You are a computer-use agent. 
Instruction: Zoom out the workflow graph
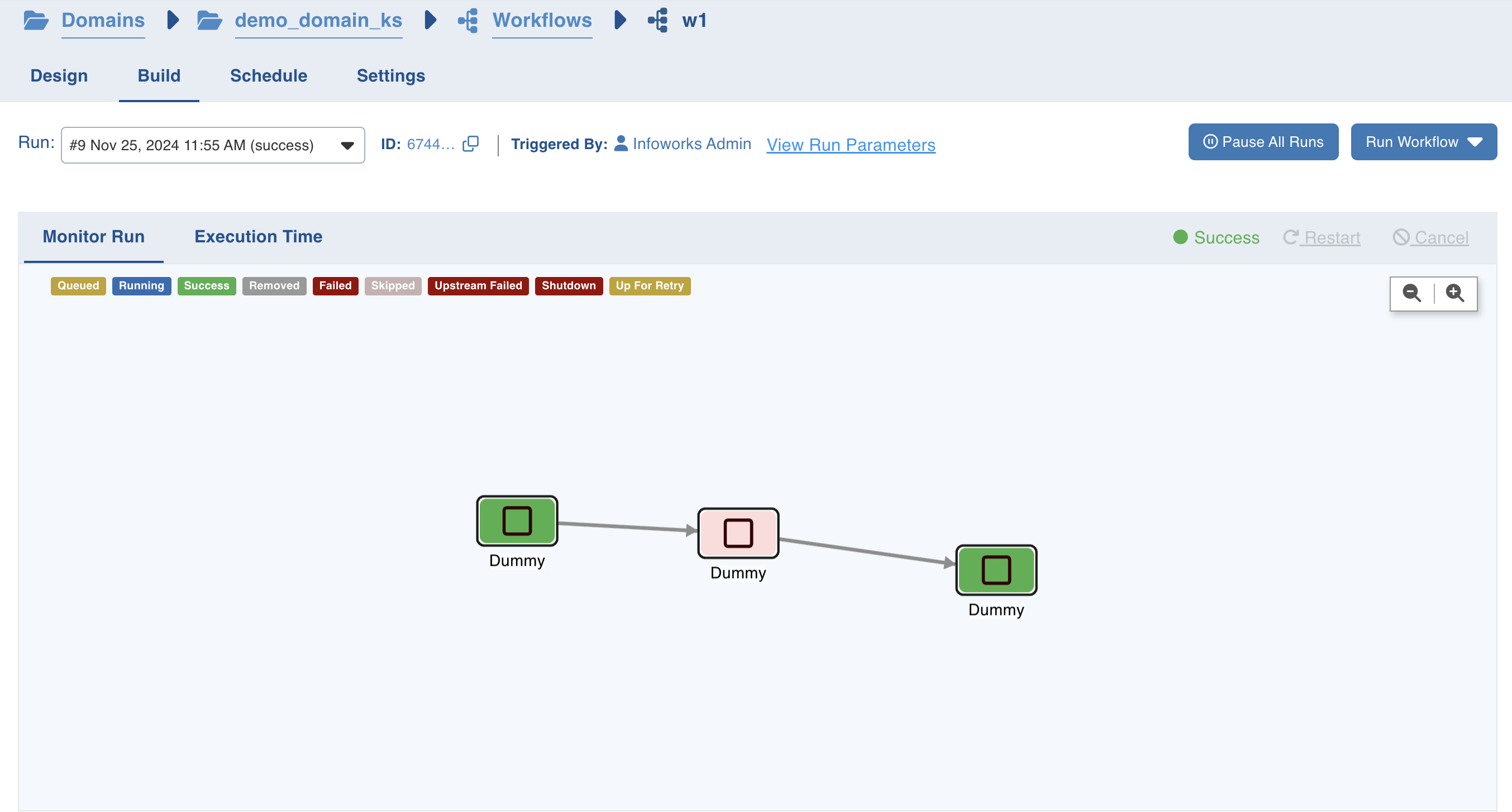tap(1411, 293)
